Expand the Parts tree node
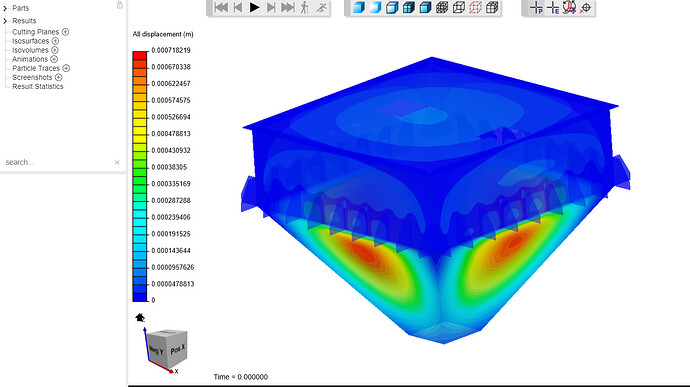690x387 pixels. [5, 8]
